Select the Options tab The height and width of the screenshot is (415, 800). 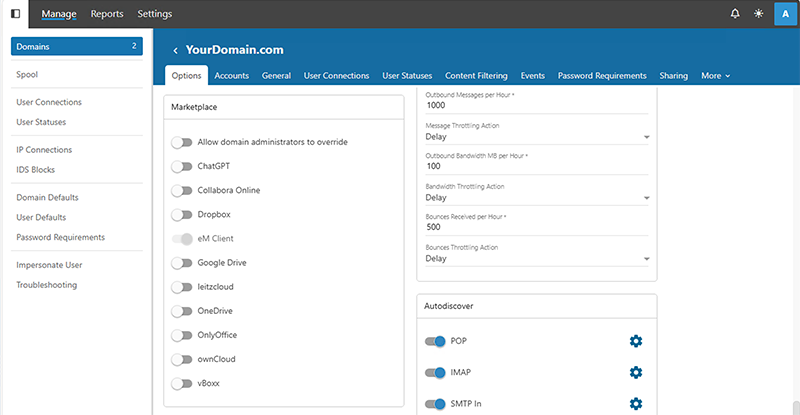click(186, 76)
